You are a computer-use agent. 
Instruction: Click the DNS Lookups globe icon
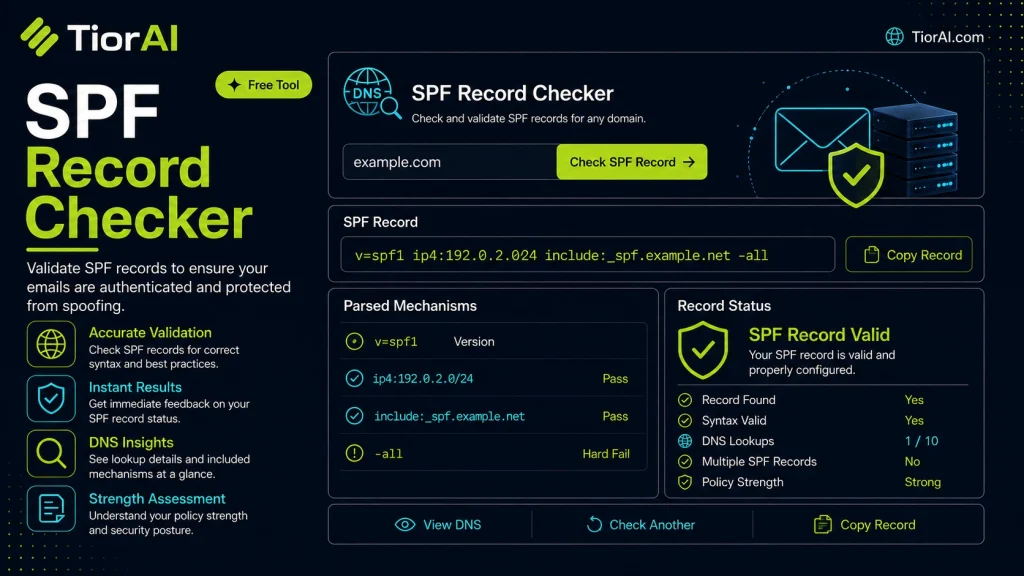685,441
